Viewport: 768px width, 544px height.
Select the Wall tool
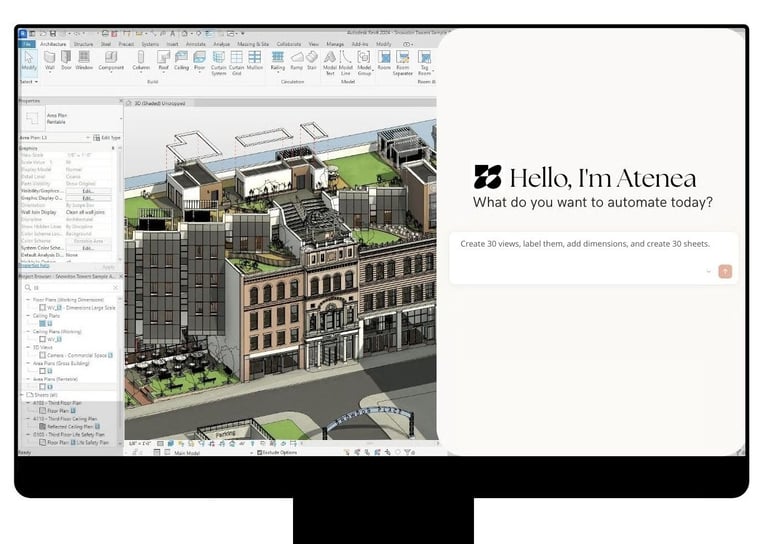click(x=50, y=61)
